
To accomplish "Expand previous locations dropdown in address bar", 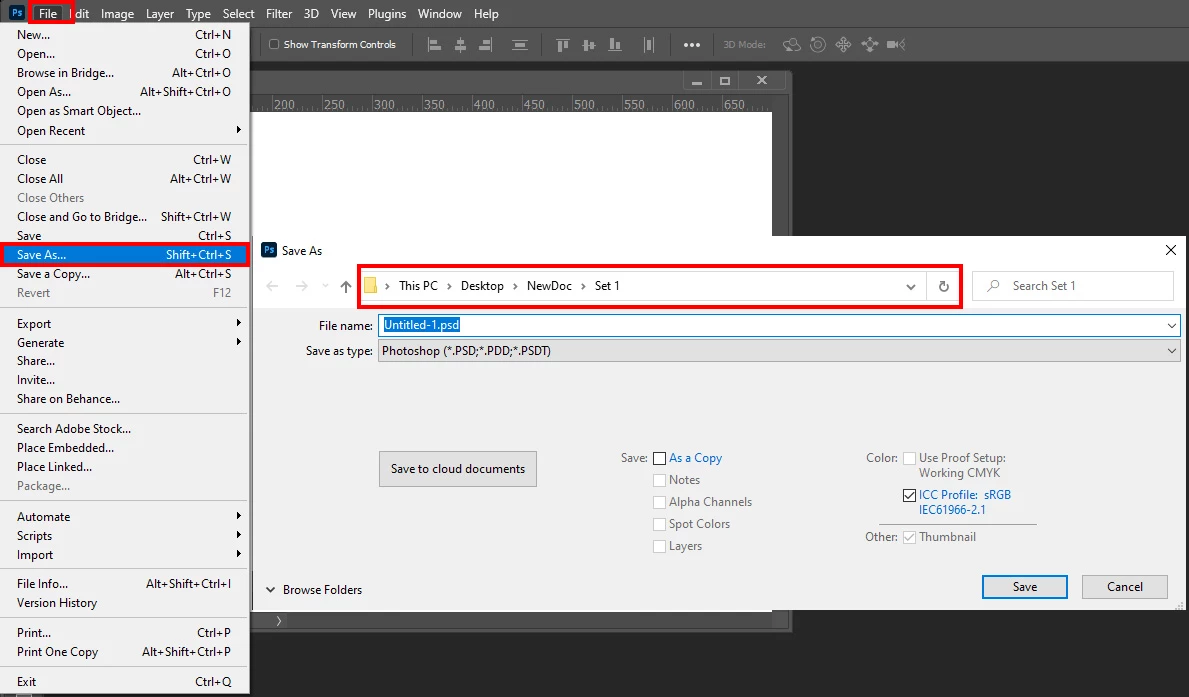I will click(911, 286).
